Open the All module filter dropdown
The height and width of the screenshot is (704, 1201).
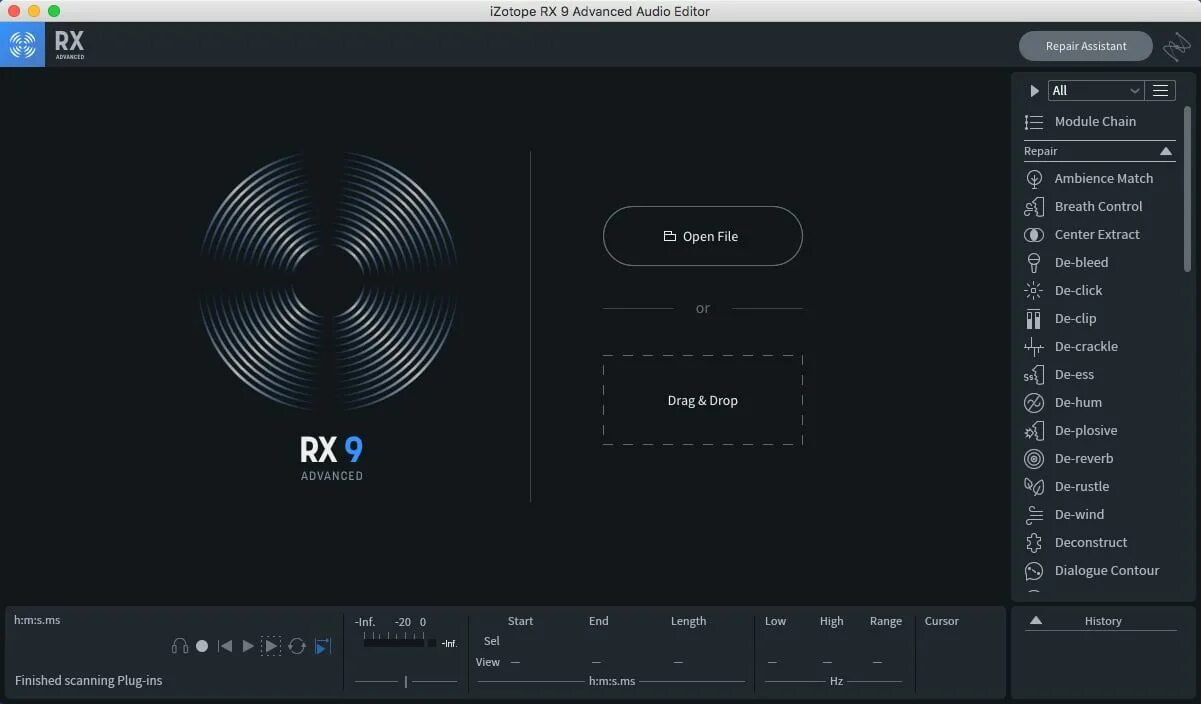(x=1095, y=91)
